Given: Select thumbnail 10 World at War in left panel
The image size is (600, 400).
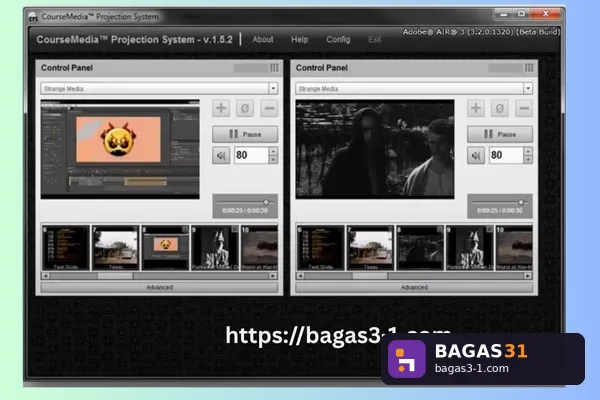Looking at the screenshot, I should pos(259,248).
